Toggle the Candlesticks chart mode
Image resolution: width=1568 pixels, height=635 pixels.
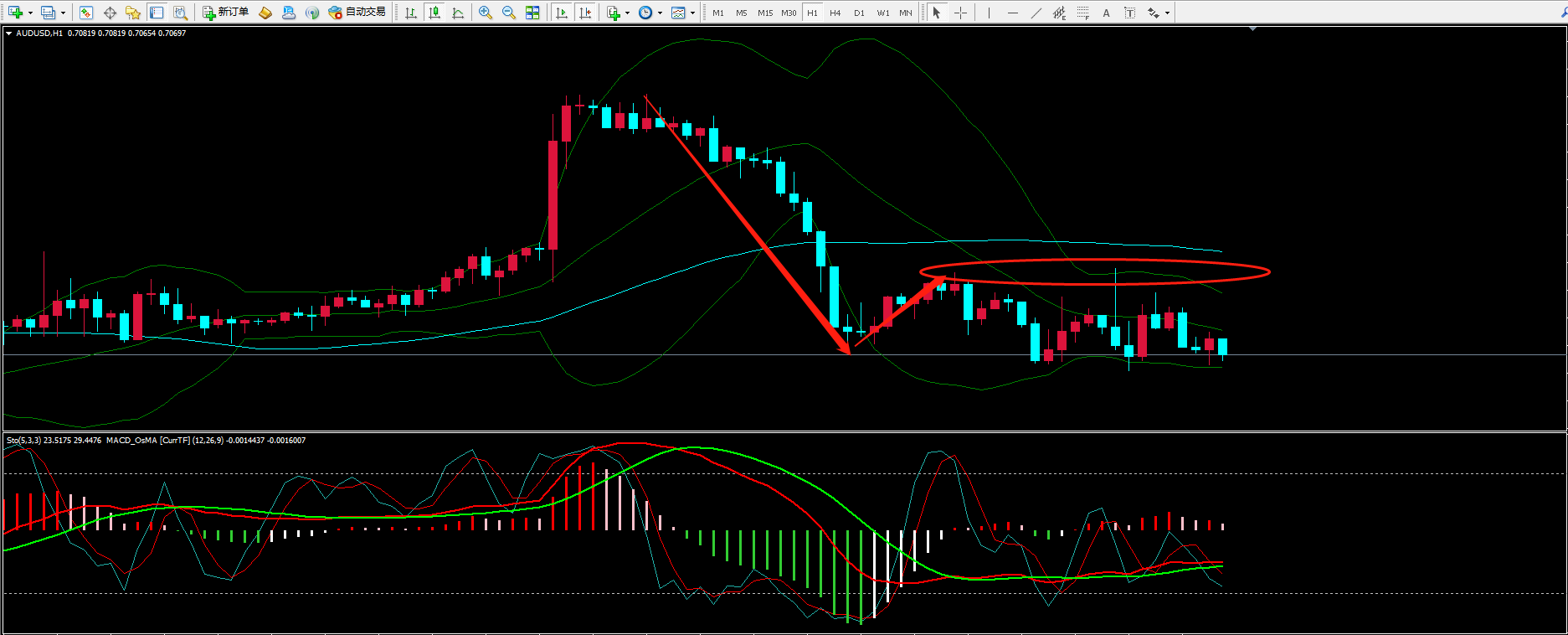coord(434,13)
